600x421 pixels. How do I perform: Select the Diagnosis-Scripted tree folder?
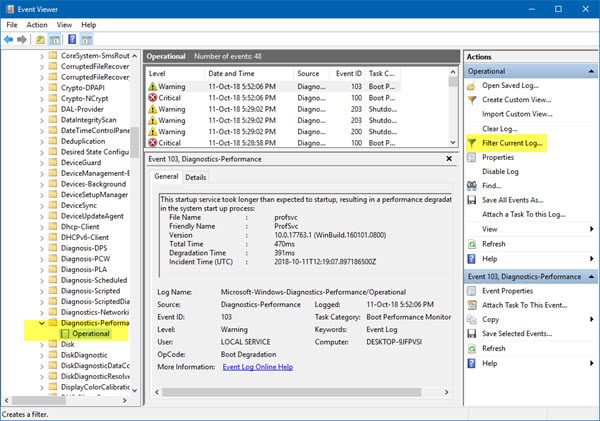(x=90, y=291)
